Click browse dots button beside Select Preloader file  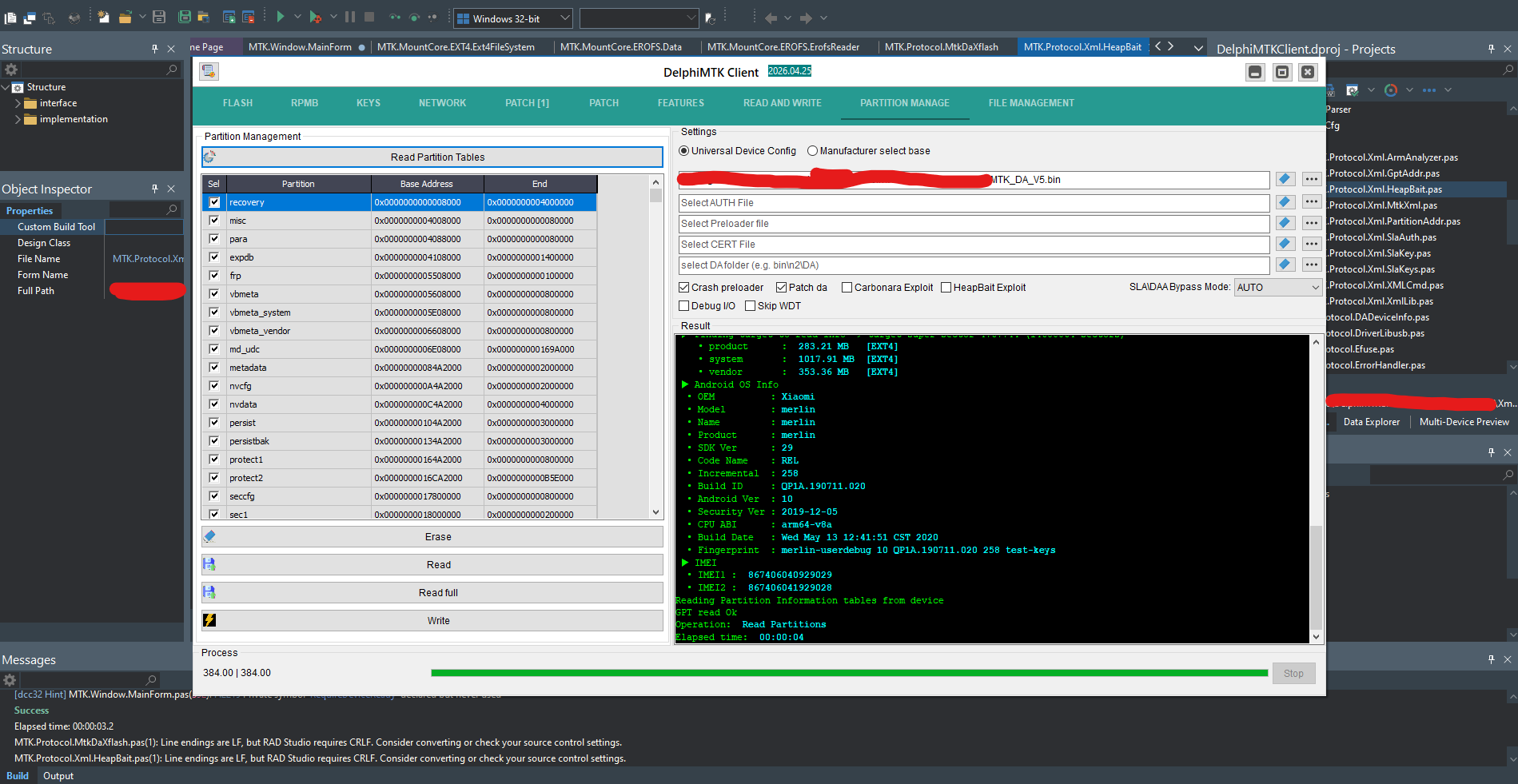(1311, 223)
